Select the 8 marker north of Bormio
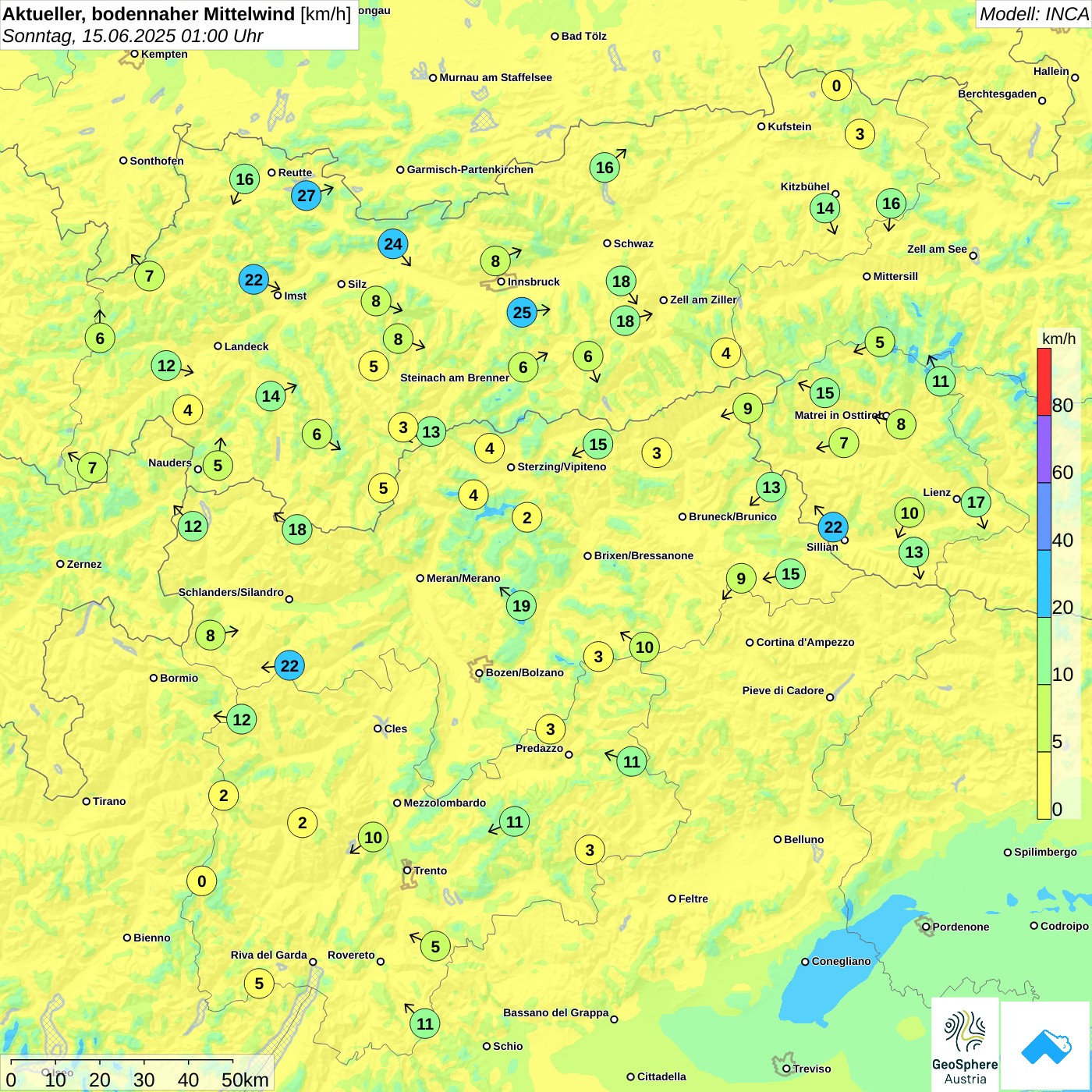The image size is (1092, 1092). coord(210,636)
